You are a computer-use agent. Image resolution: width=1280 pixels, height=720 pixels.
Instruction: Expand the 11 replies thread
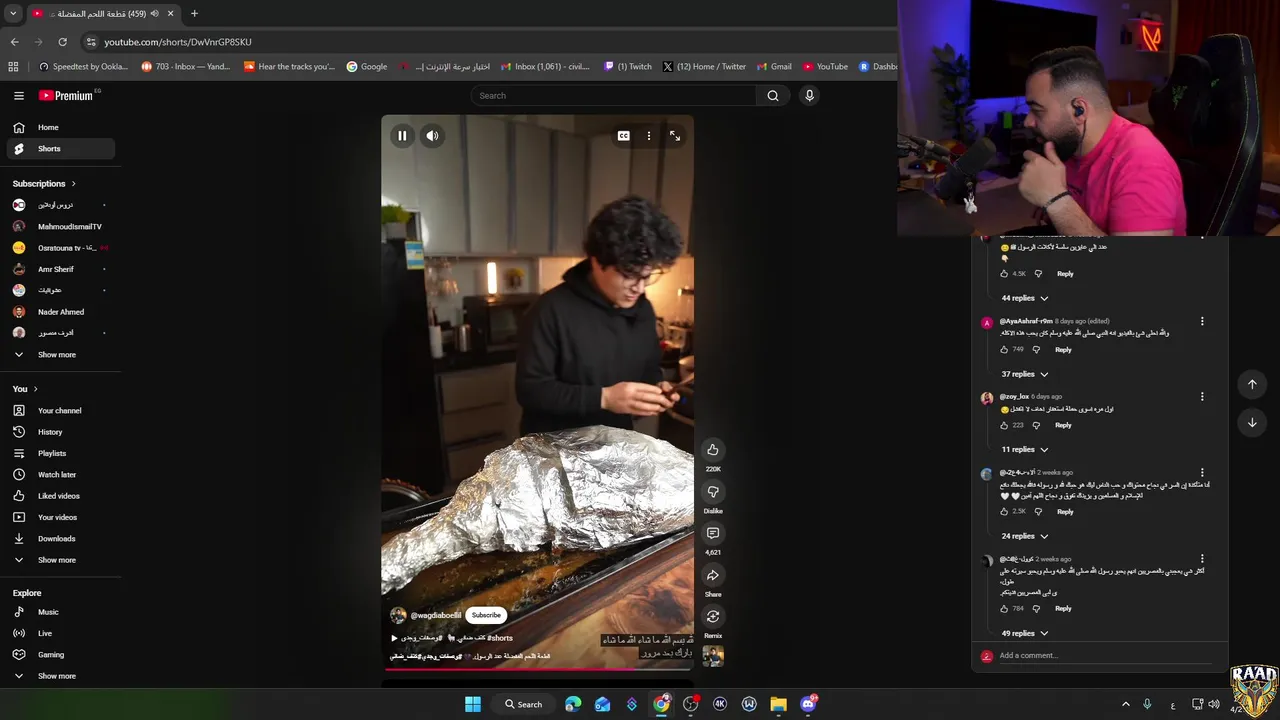click(x=1025, y=450)
